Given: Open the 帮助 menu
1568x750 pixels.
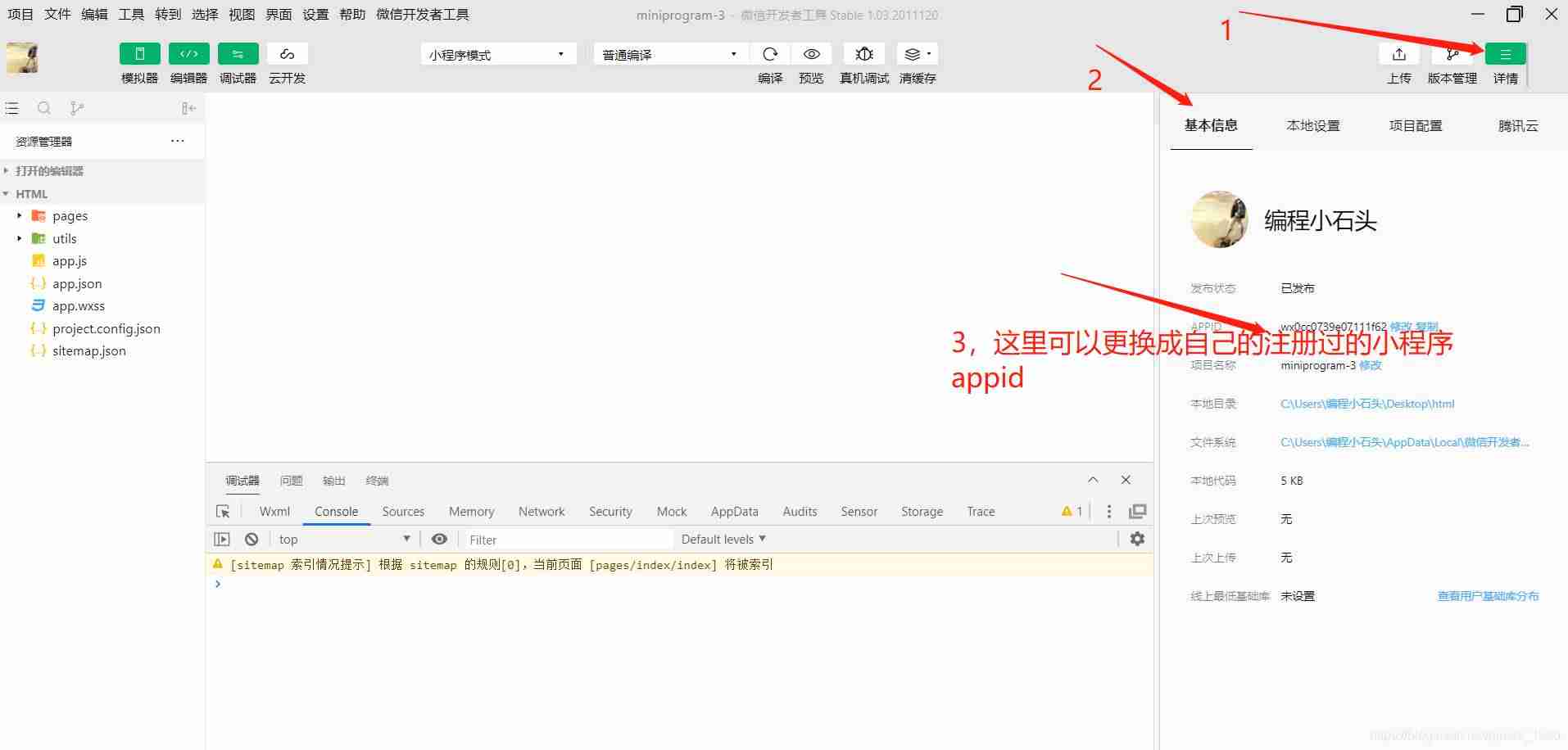Looking at the screenshot, I should click(x=352, y=15).
